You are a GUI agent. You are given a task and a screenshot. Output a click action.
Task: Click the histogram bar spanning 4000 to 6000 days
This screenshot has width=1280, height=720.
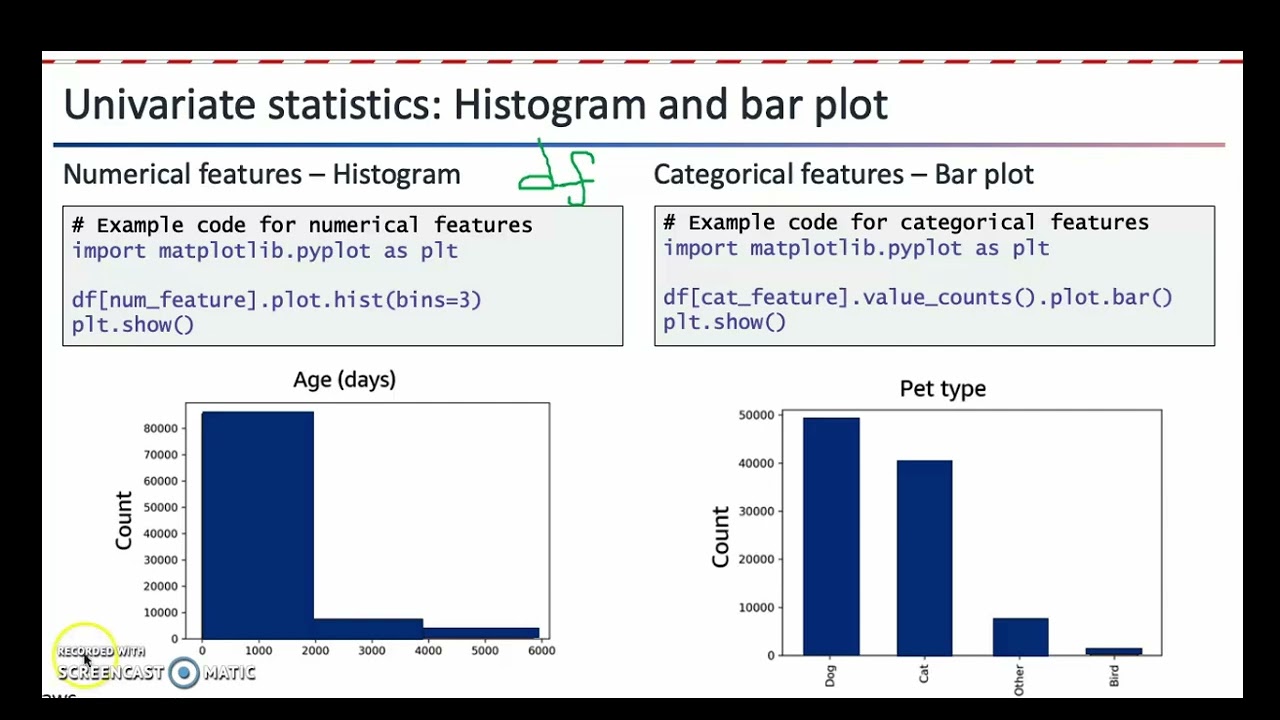coord(482,633)
